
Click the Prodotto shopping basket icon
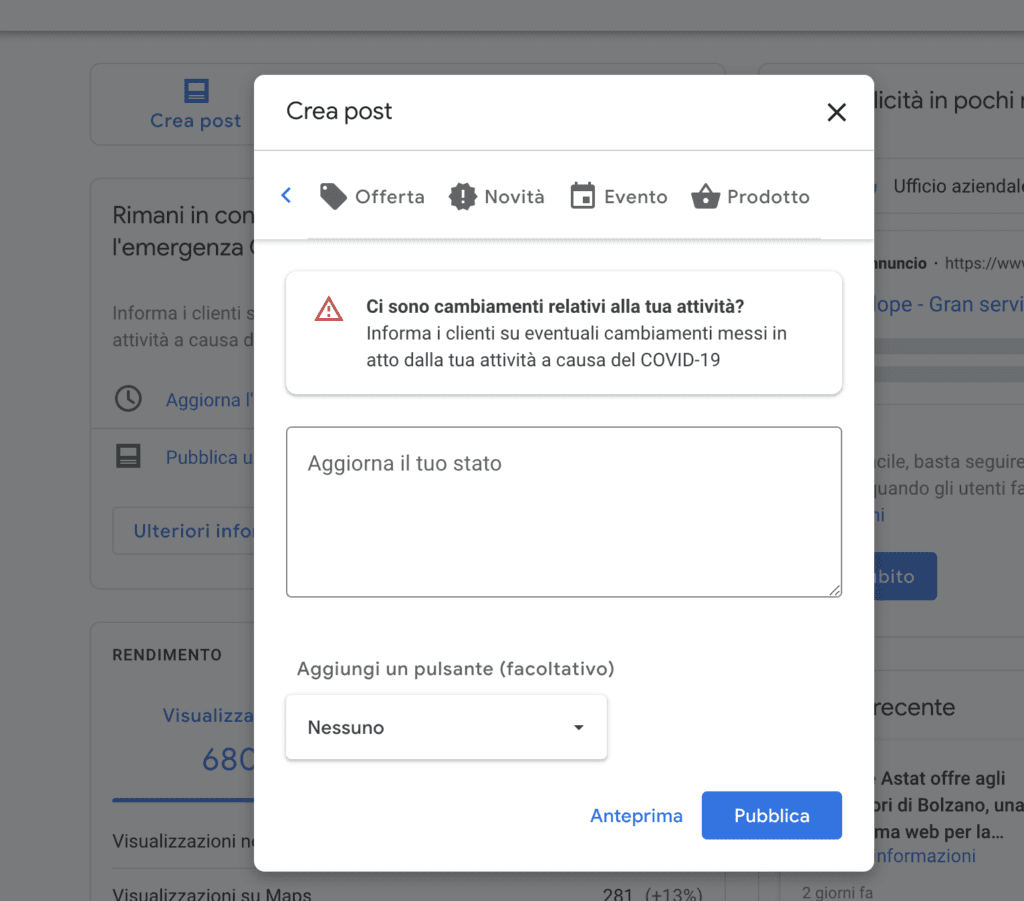pos(705,196)
